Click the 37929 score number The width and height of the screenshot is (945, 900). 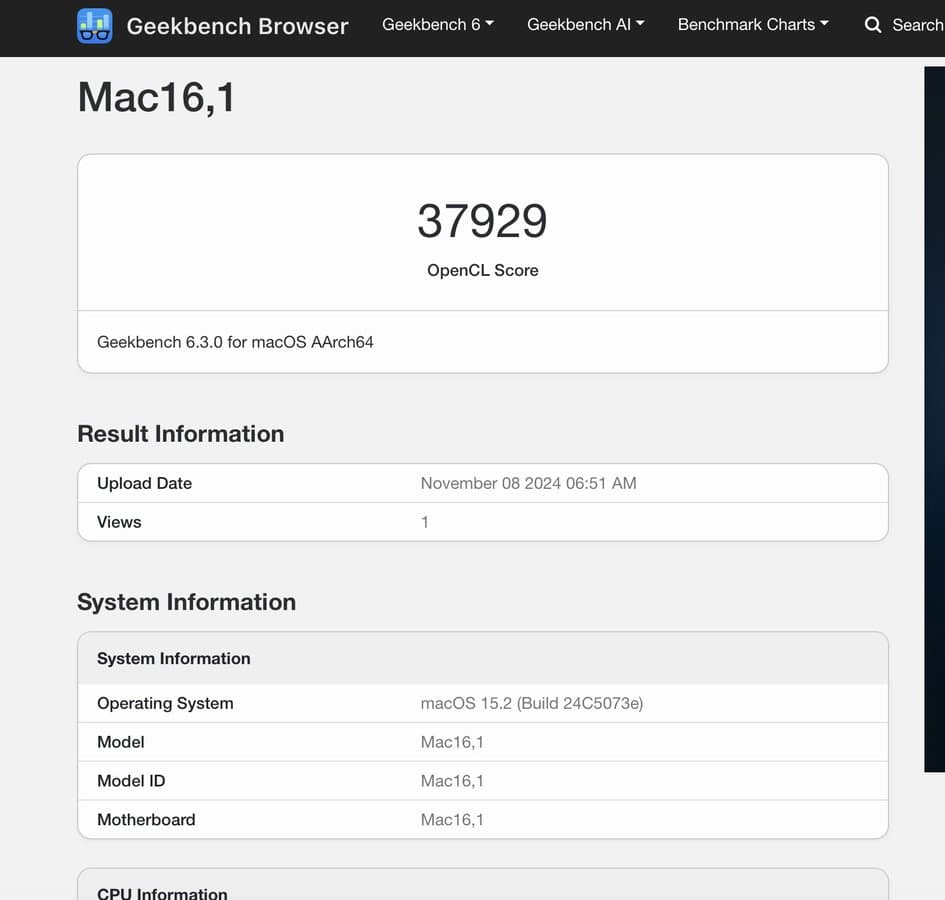482,221
